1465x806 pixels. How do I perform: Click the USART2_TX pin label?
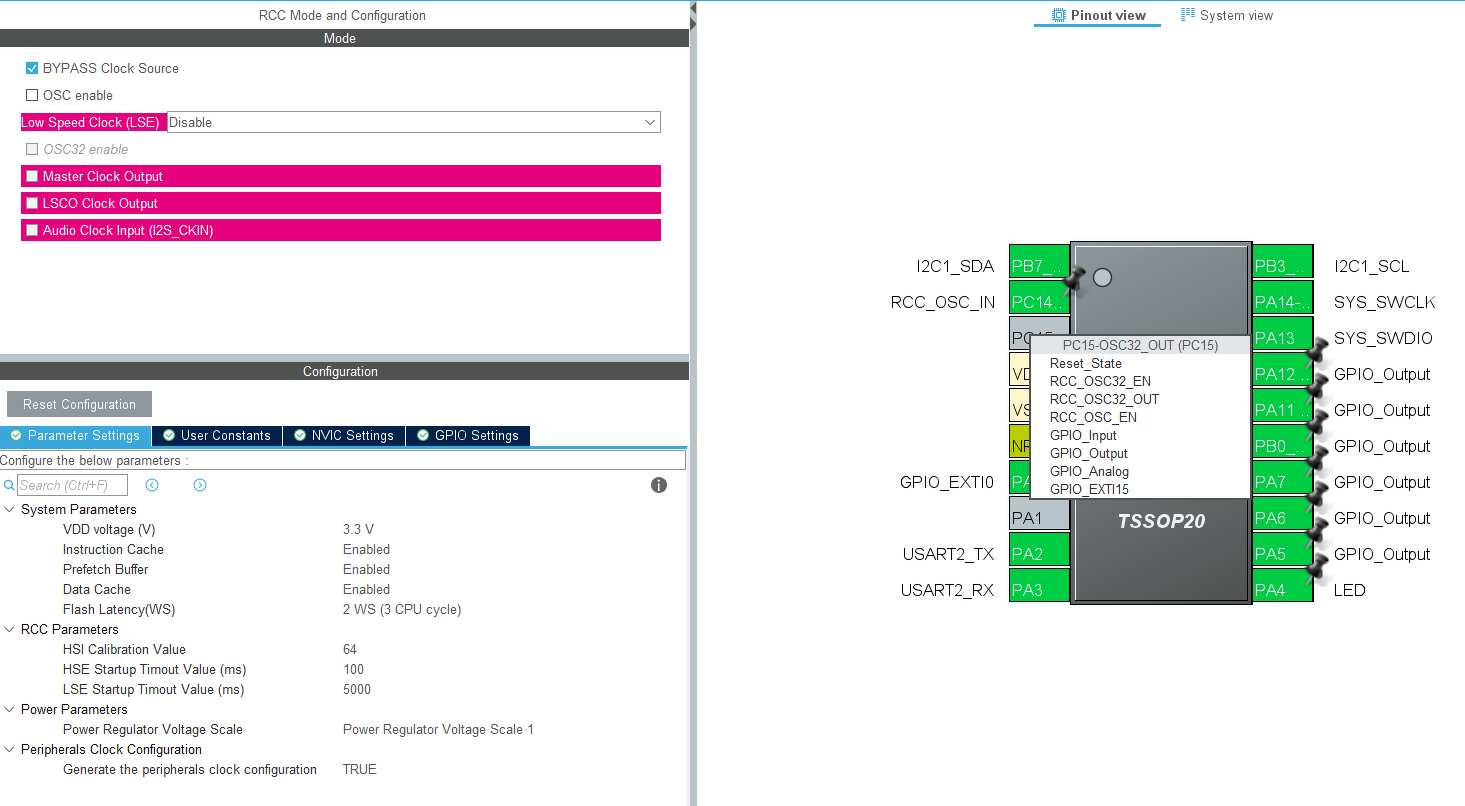pos(948,554)
